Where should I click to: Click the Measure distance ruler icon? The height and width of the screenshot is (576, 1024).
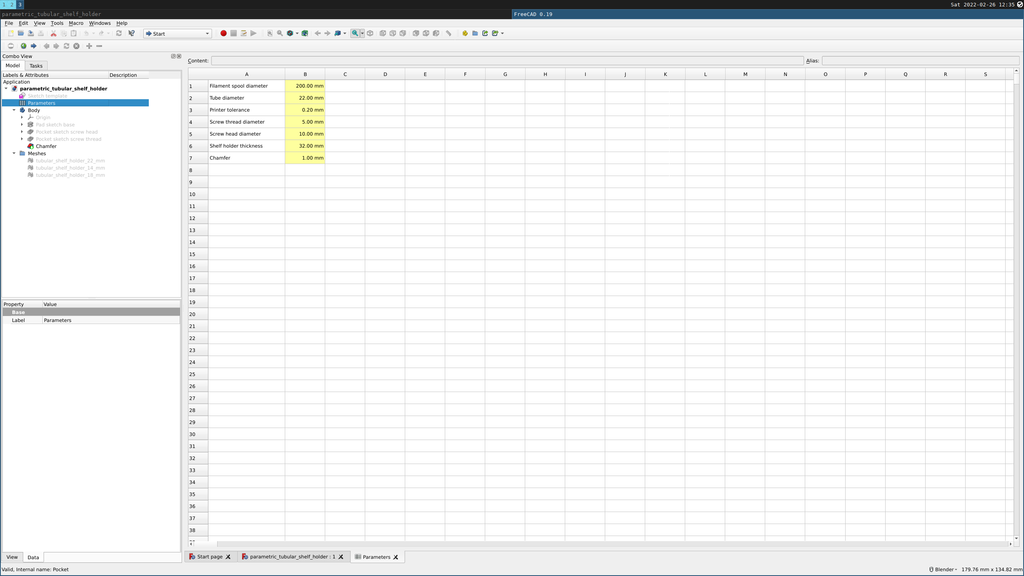point(449,33)
